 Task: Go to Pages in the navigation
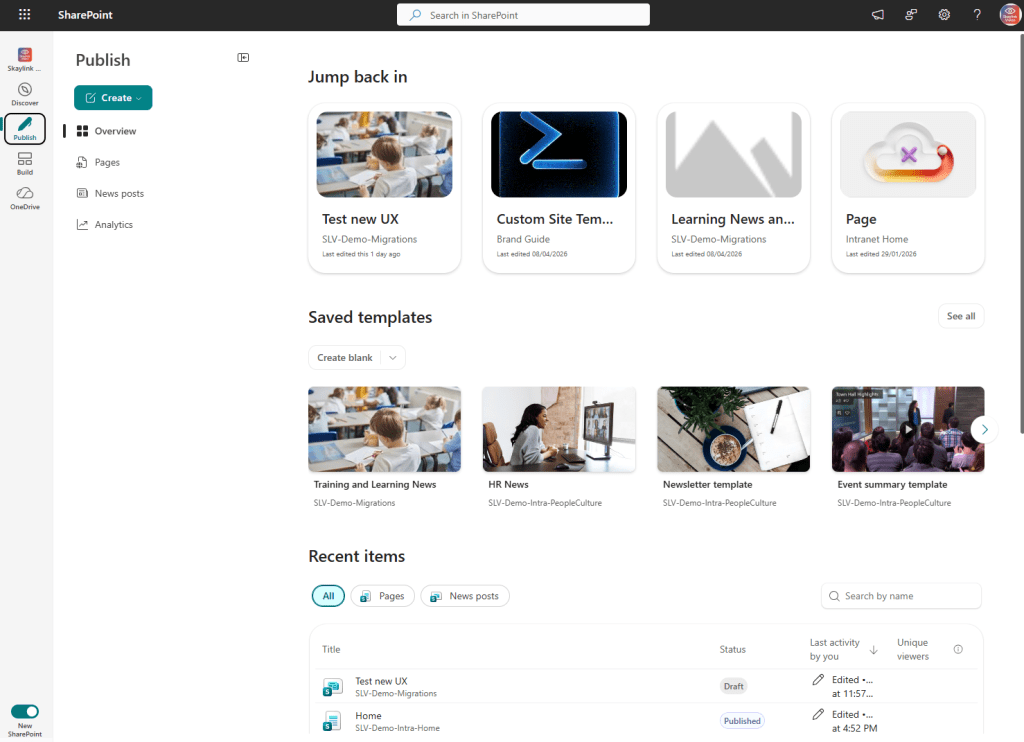tap(107, 162)
